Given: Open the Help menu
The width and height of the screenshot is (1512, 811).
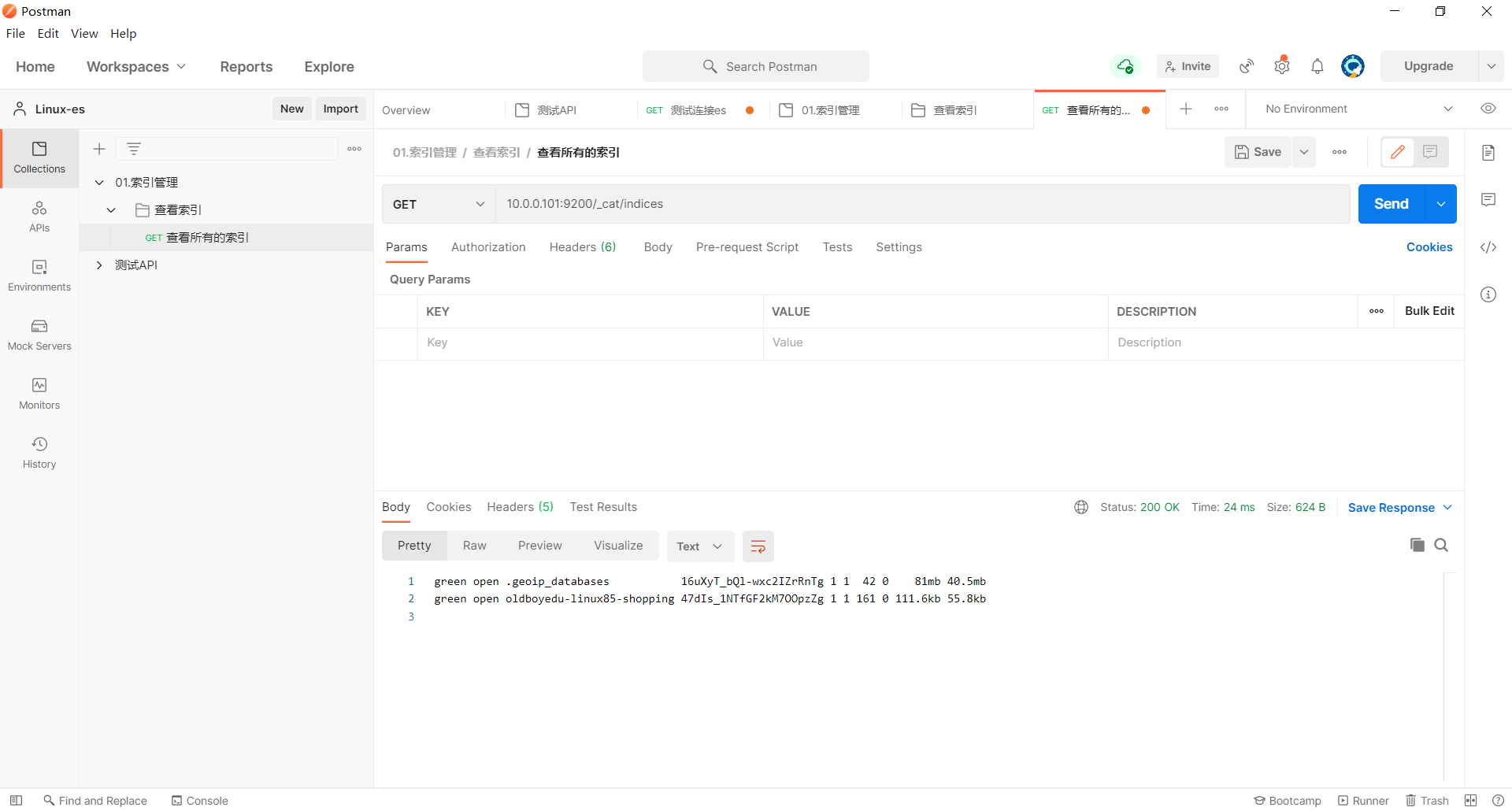Looking at the screenshot, I should (x=123, y=33).
